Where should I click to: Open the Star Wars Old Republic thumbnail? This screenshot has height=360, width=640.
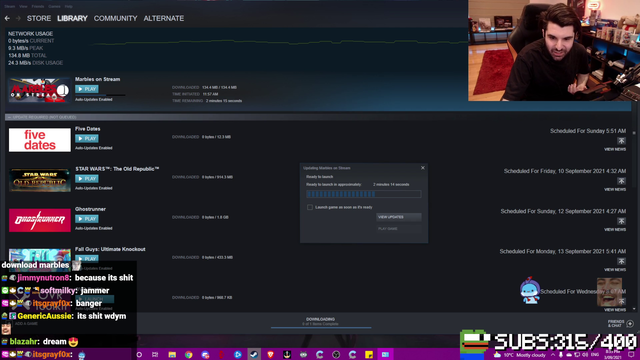[40, 180]
